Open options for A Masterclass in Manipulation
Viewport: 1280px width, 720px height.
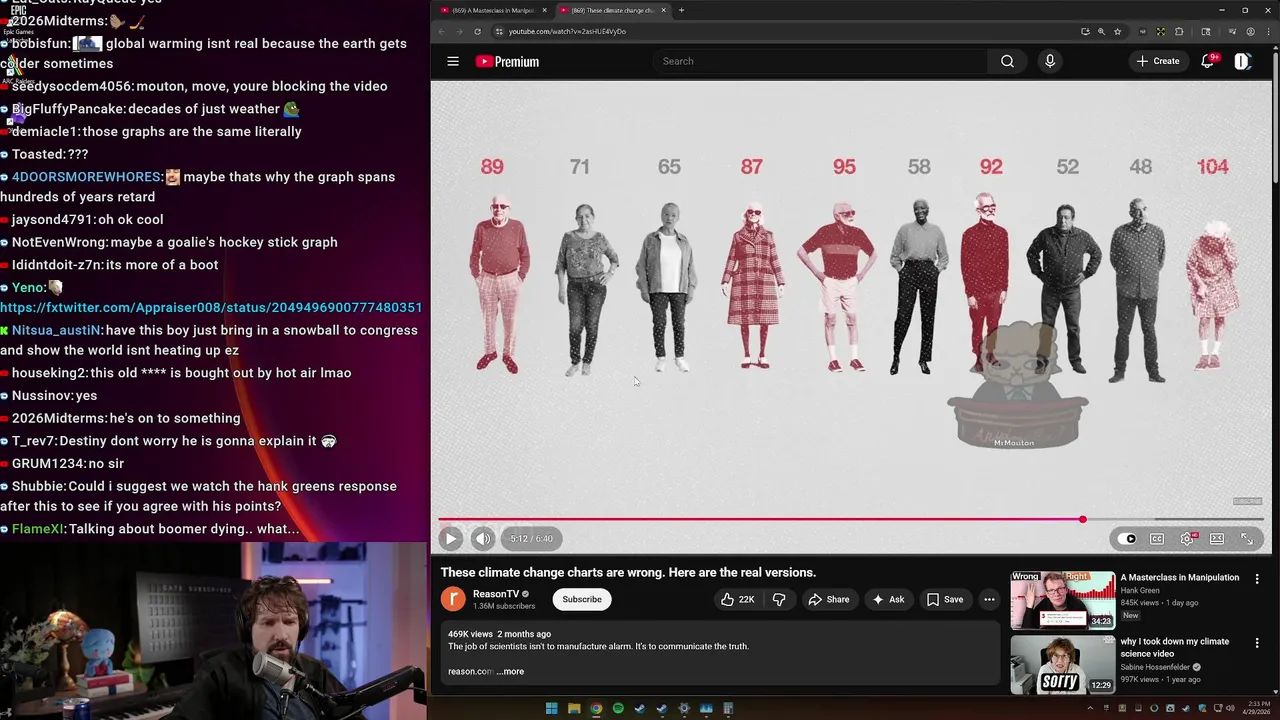pyautogui.click(x=1257, y=578)
